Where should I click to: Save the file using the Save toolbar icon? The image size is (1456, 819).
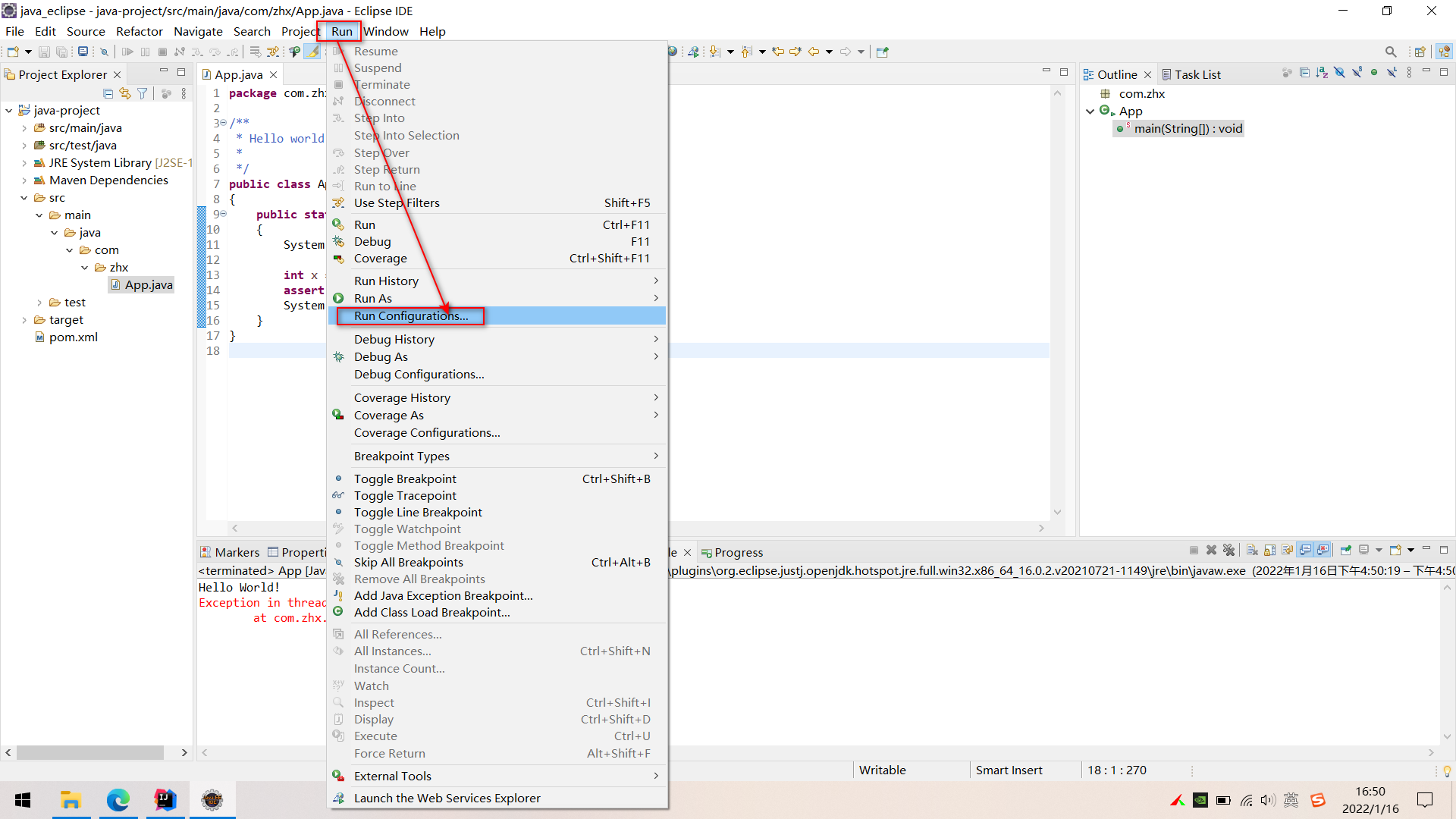tap(45, 52)
